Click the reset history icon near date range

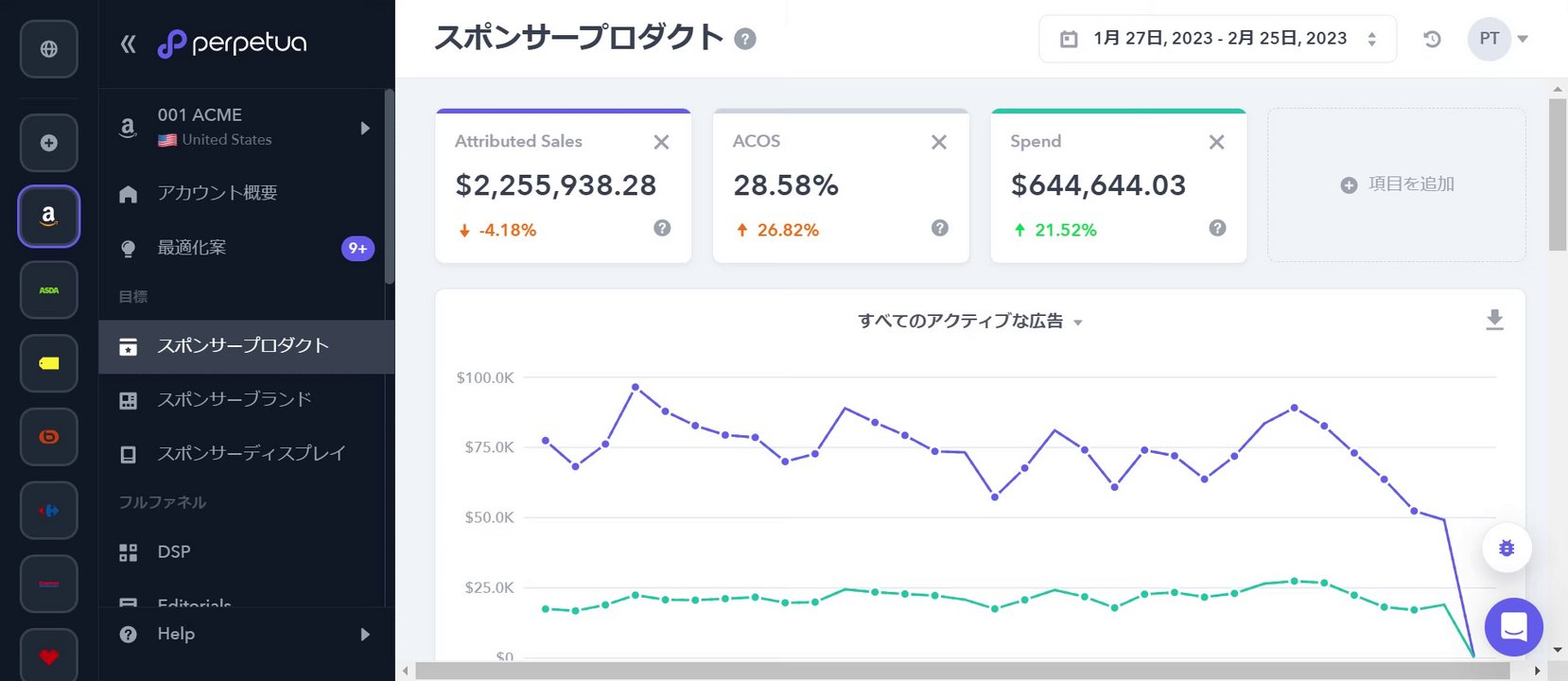1432,39
